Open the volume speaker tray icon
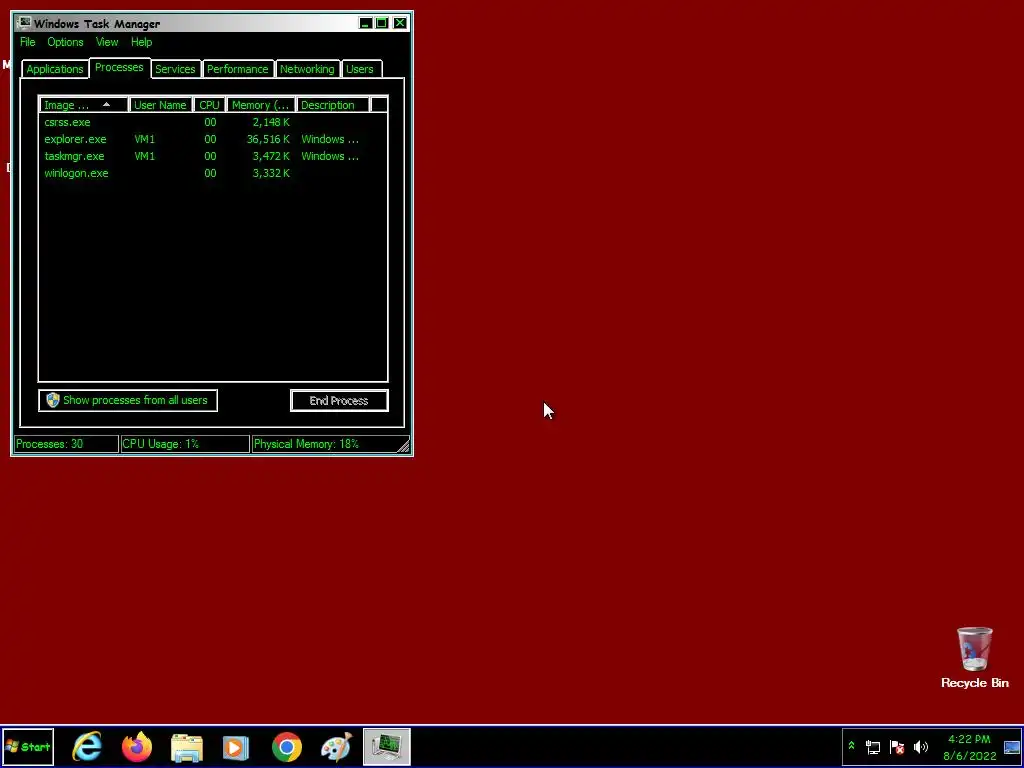 pos(921,746)
